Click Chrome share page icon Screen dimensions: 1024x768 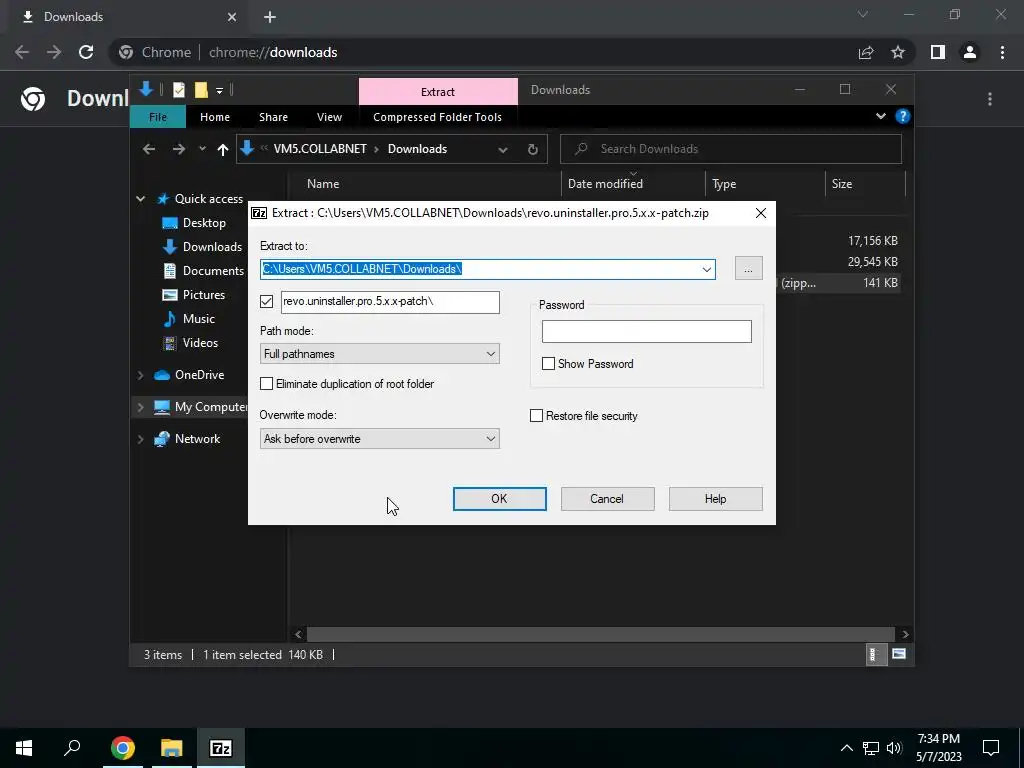tap(866, 52)
